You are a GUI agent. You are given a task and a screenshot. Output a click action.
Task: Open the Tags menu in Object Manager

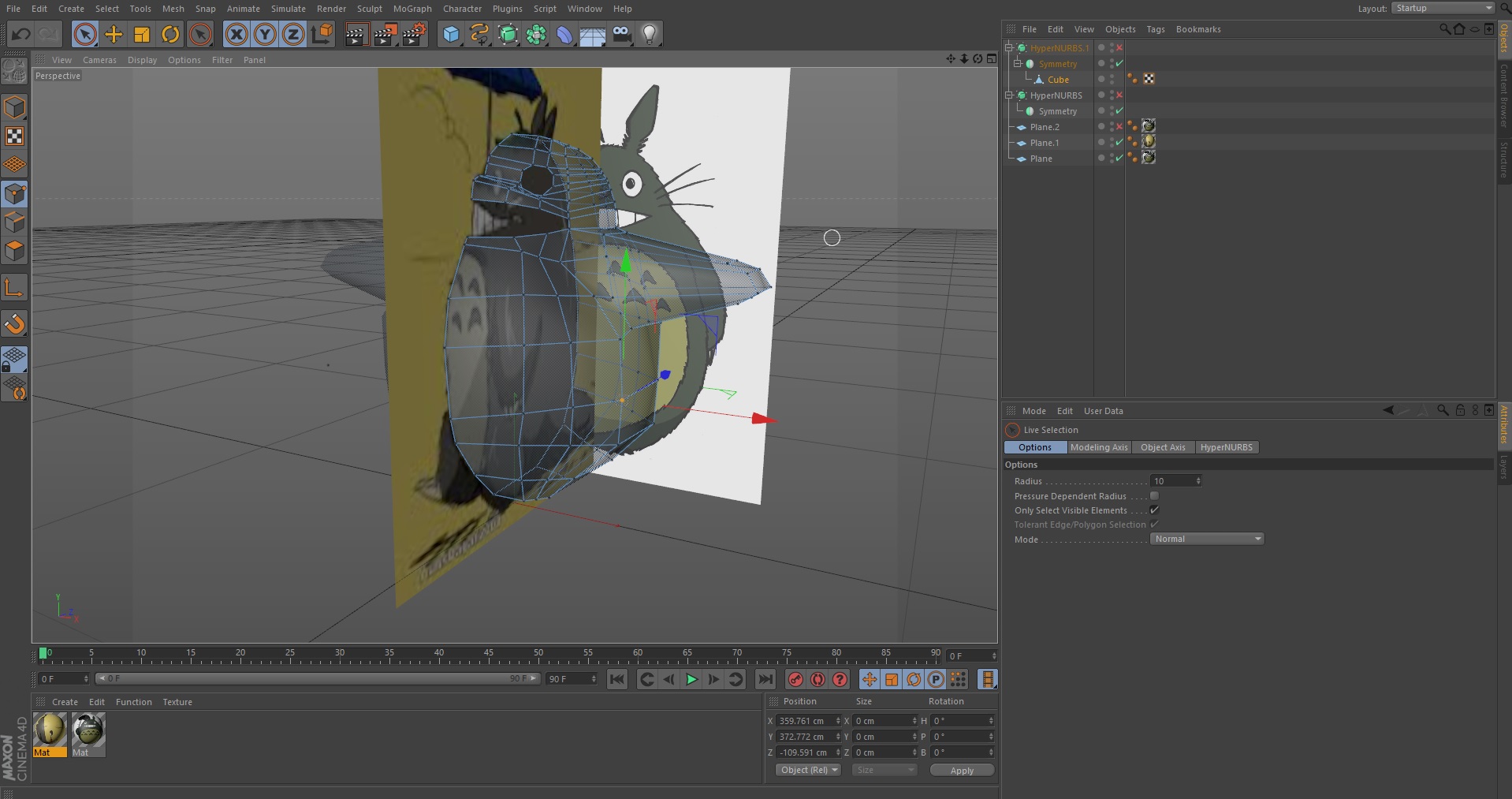pyautogui.click(x=1156, y=29)
